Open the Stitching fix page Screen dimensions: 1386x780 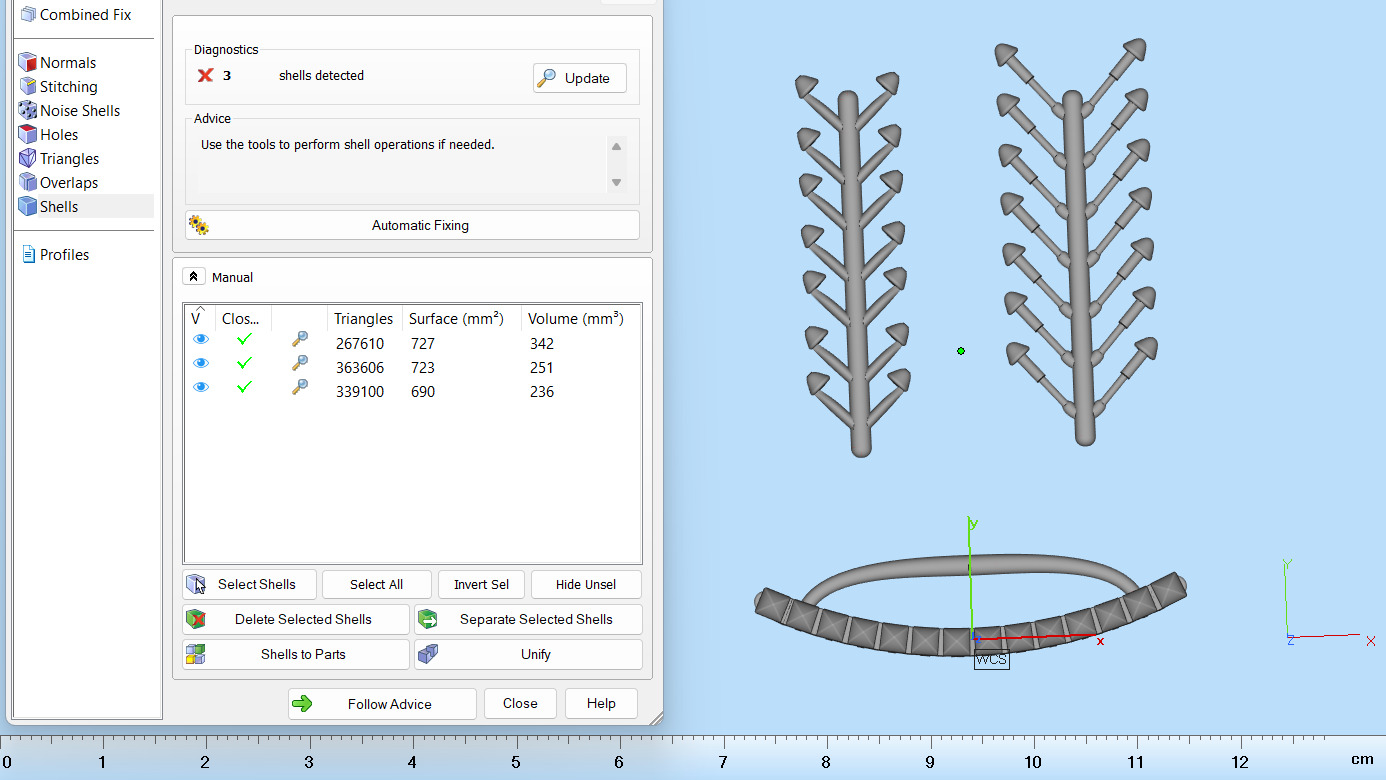(59, 87)
